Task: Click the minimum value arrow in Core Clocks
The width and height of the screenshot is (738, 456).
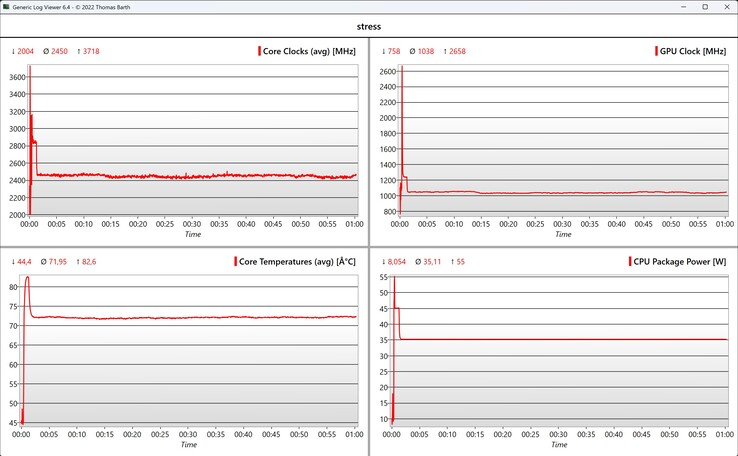Action: point(14,51)
